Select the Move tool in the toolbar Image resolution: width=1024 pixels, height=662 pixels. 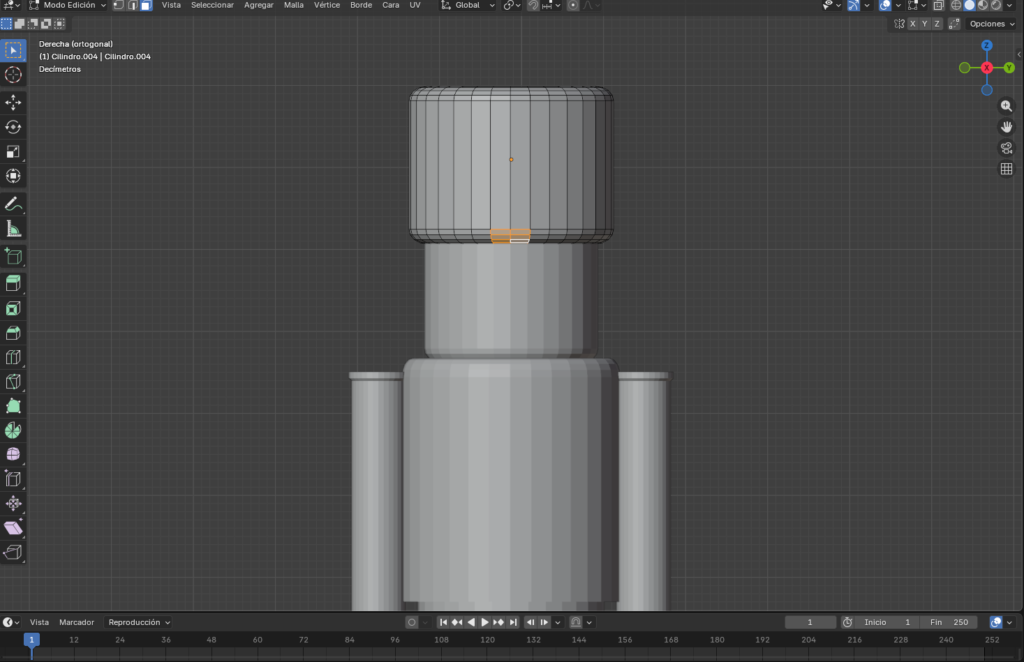point(13,102)
